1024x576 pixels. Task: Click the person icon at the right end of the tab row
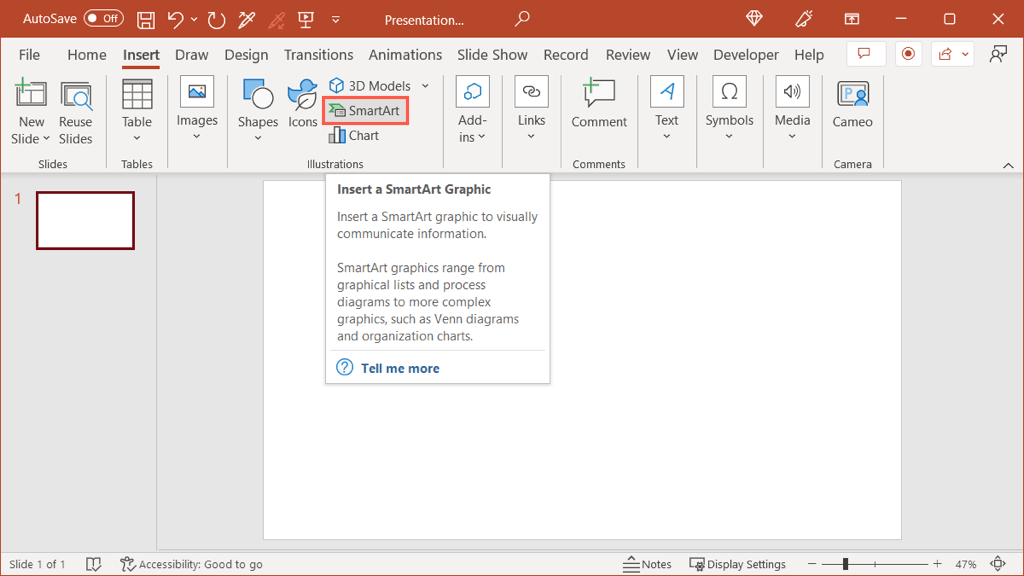click(998, 54)
